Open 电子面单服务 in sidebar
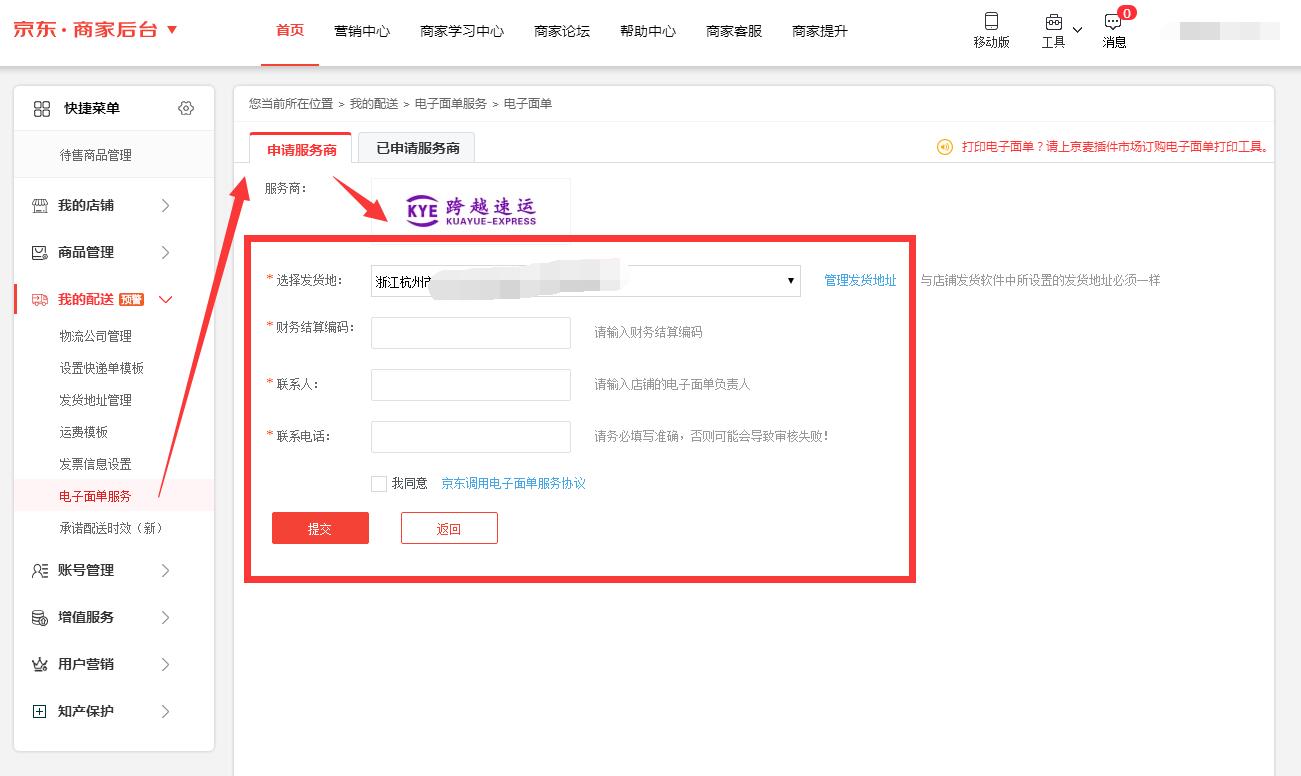This screenshot has width=1301, height=776. pyautogui.click(x=96, y=496)
